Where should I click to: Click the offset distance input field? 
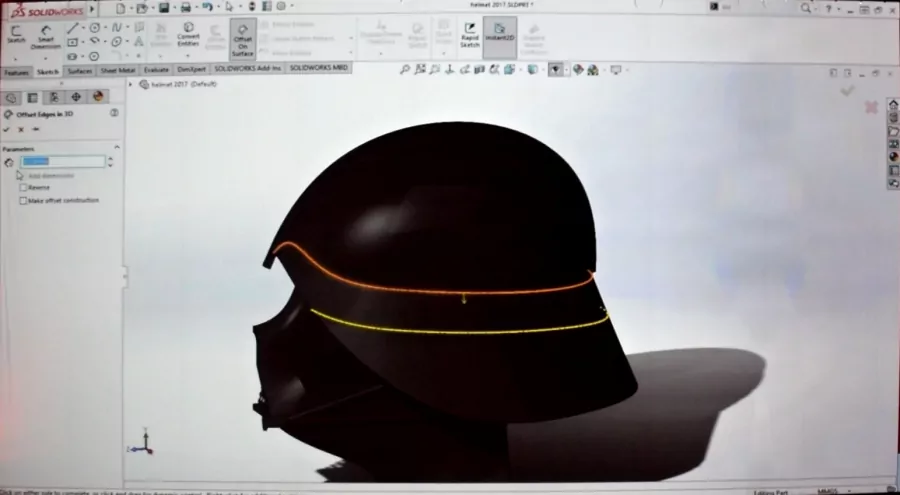click(x=63, y=162)
